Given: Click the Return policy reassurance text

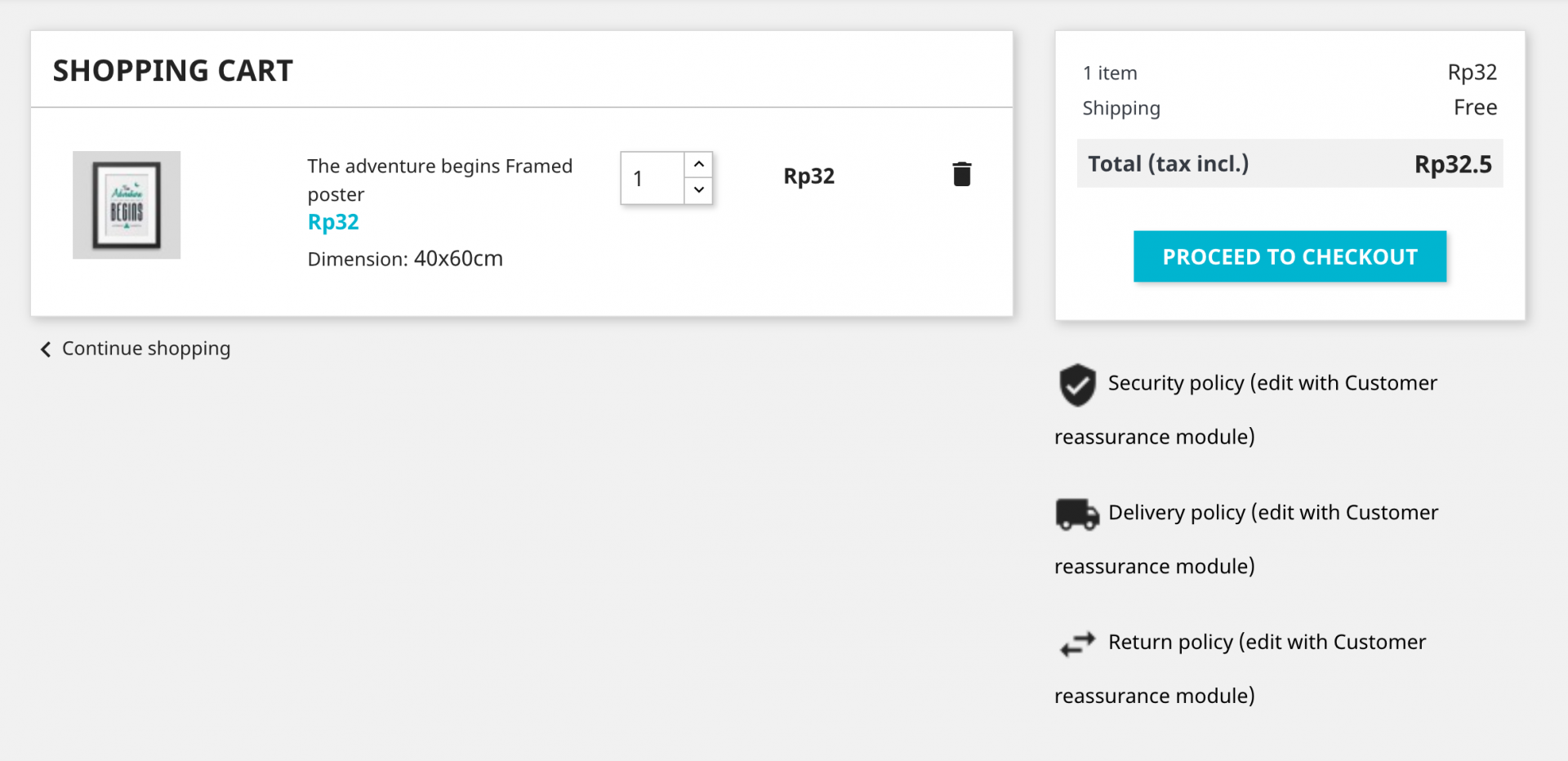Looking at the screenshot, I should coord(1267,643).
